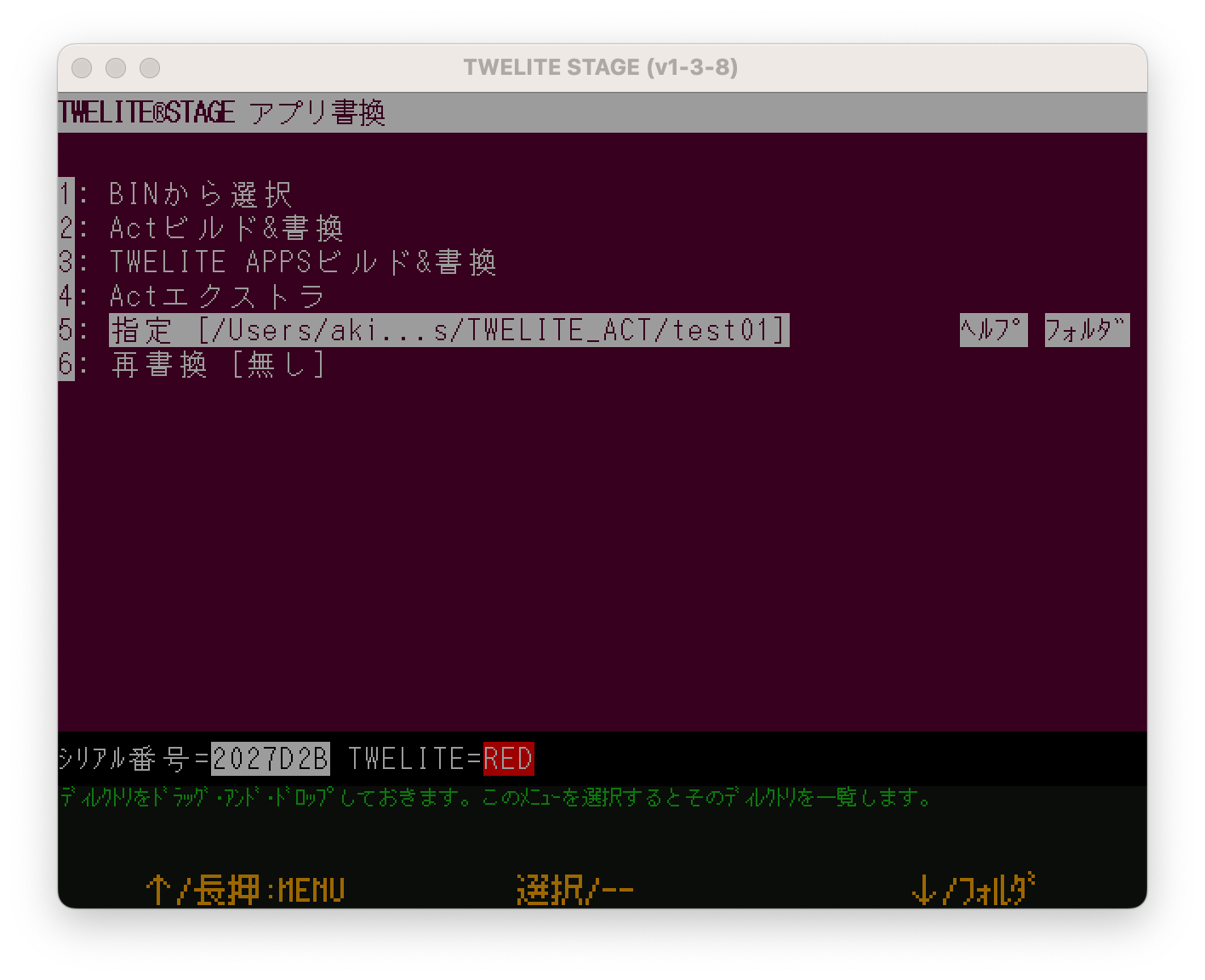
Task: Click the red TWELITE=RED indicator
Action: [x=507, y=757]
